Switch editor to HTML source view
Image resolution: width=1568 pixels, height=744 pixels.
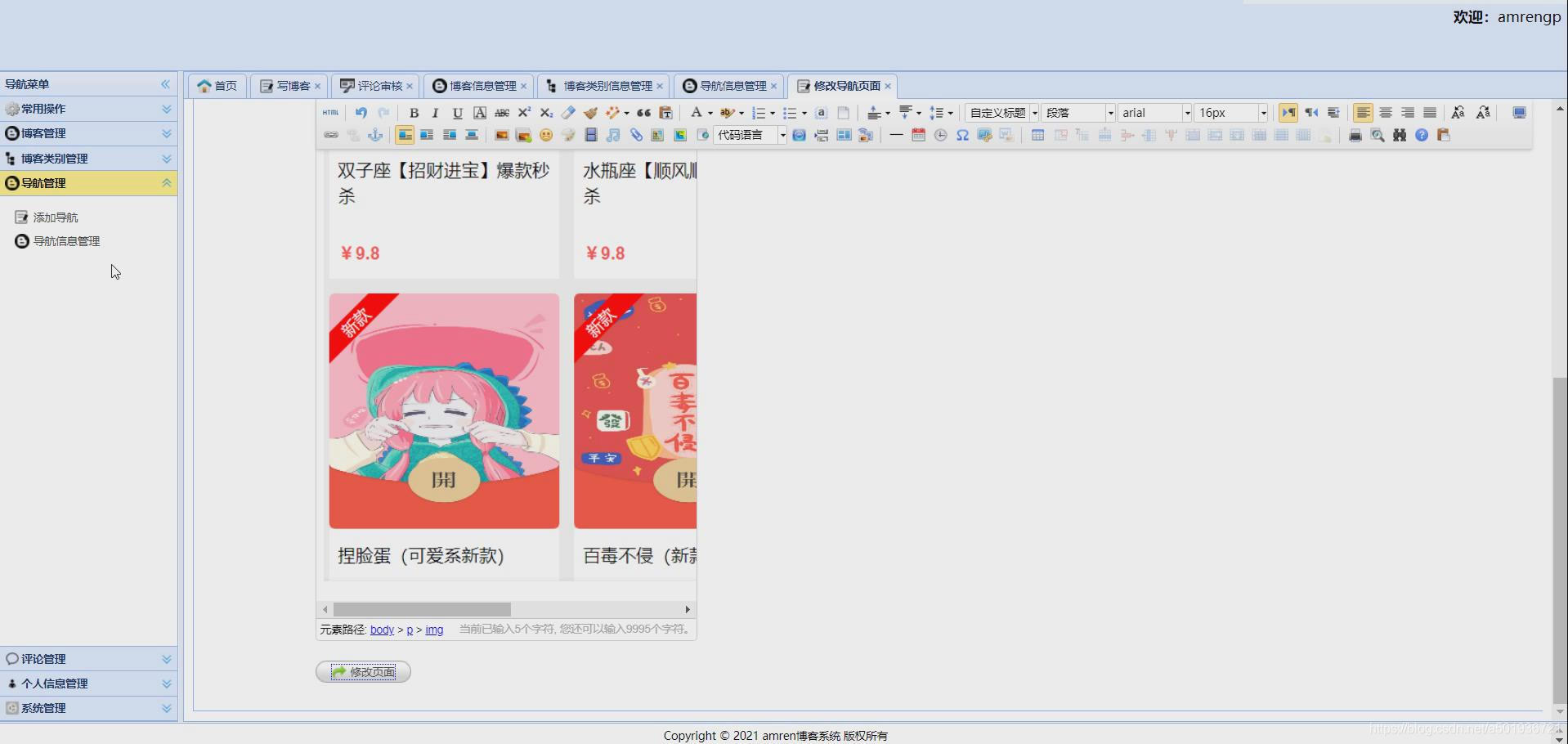pyautogui.click(x=330, y=112)
